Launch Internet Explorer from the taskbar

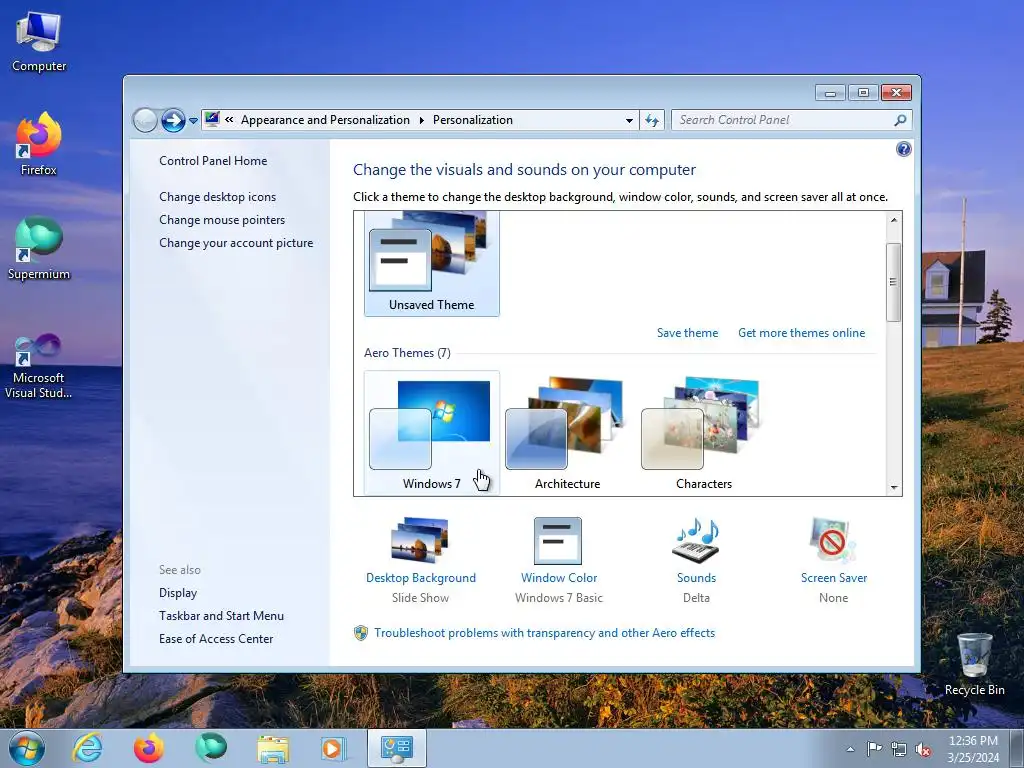click(88, 748)
